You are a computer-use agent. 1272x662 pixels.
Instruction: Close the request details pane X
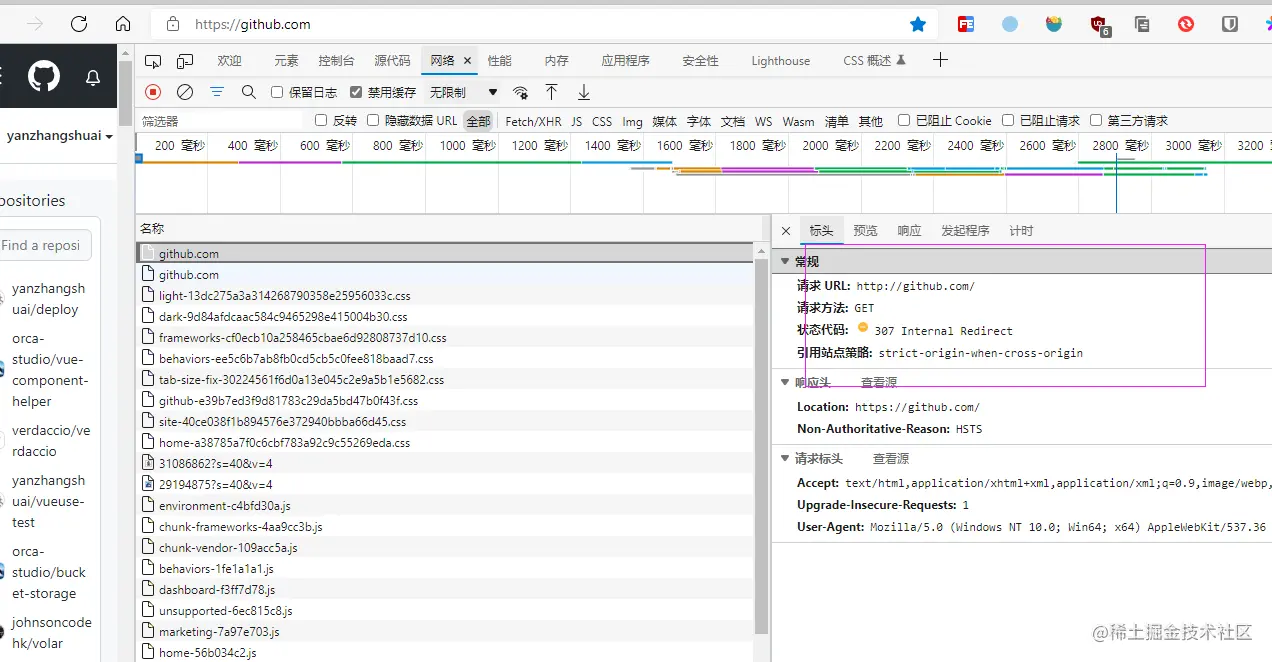coord(786,231)
